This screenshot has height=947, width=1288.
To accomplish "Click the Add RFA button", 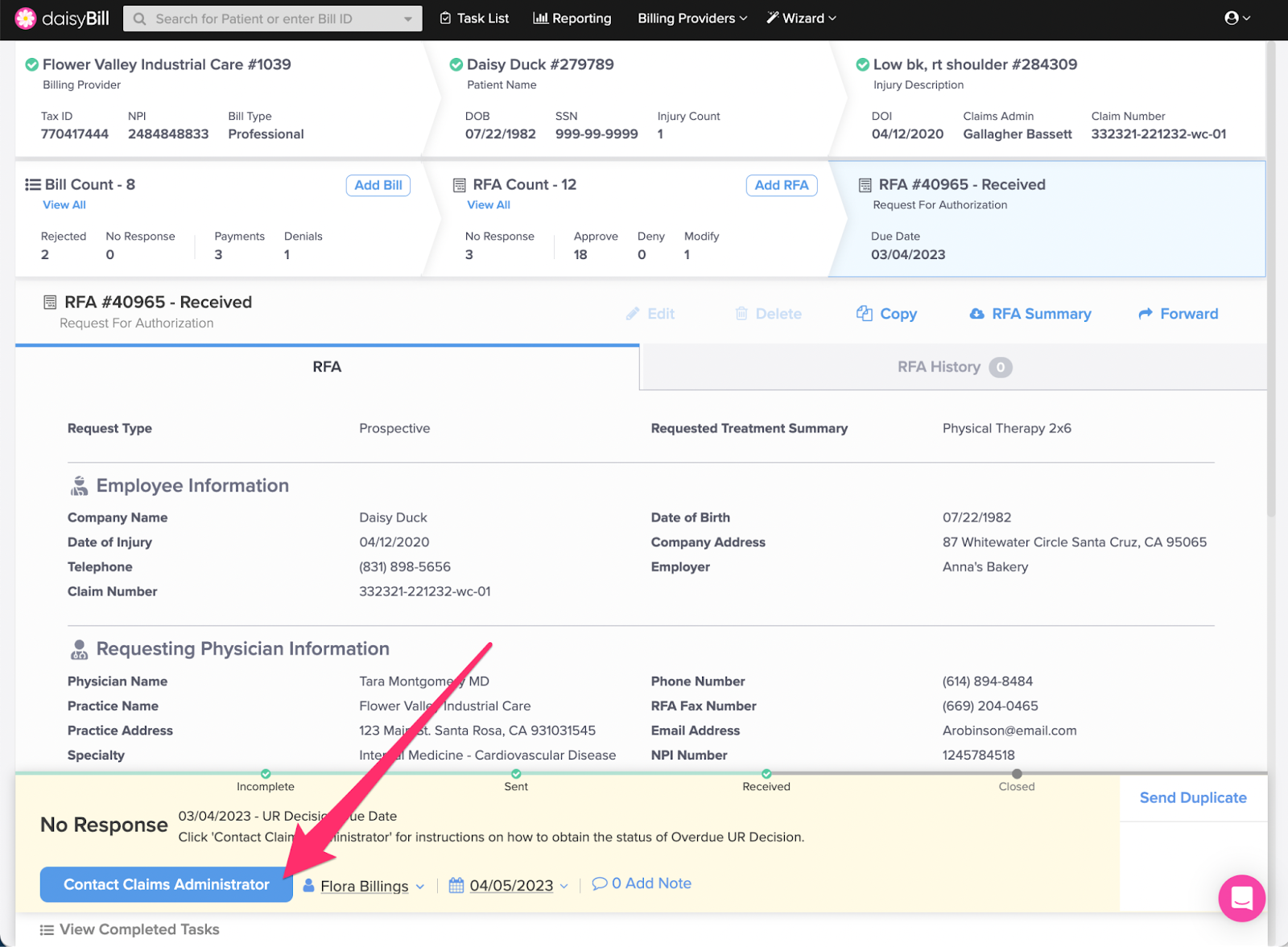I will [x=782, y=185].
